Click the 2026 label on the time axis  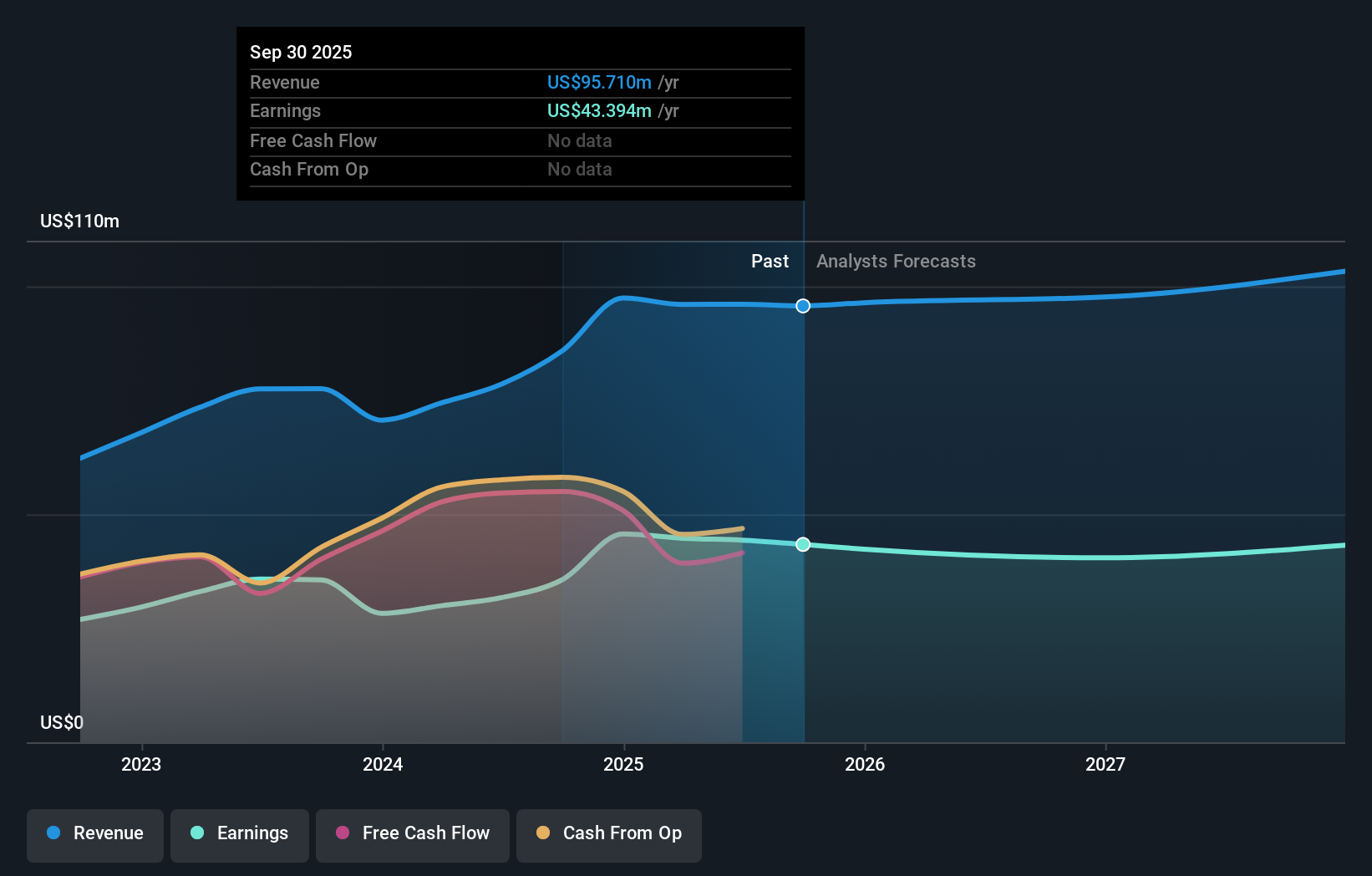point(866,764)
